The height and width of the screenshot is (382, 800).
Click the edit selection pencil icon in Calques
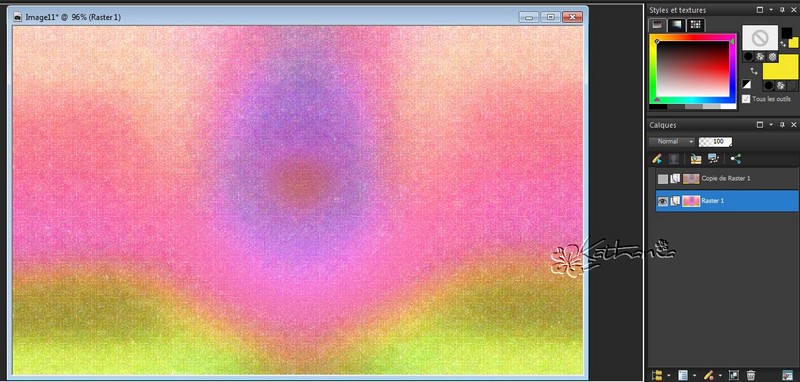coord(657,159)
